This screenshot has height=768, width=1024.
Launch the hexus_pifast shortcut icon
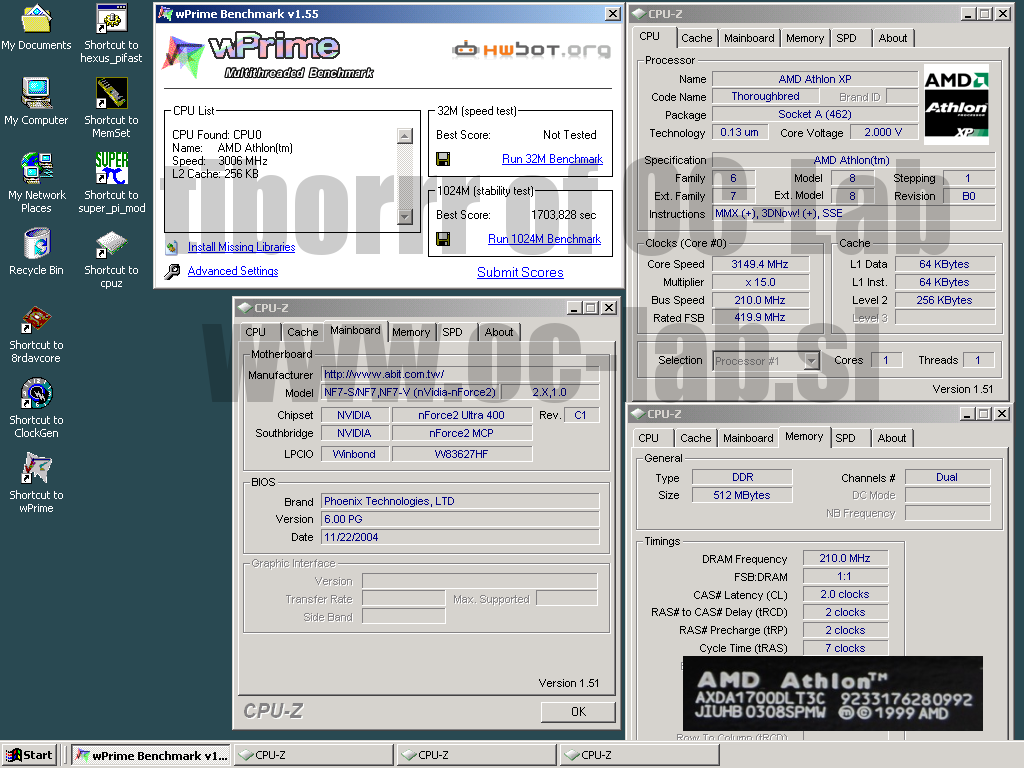click(111, 18)
